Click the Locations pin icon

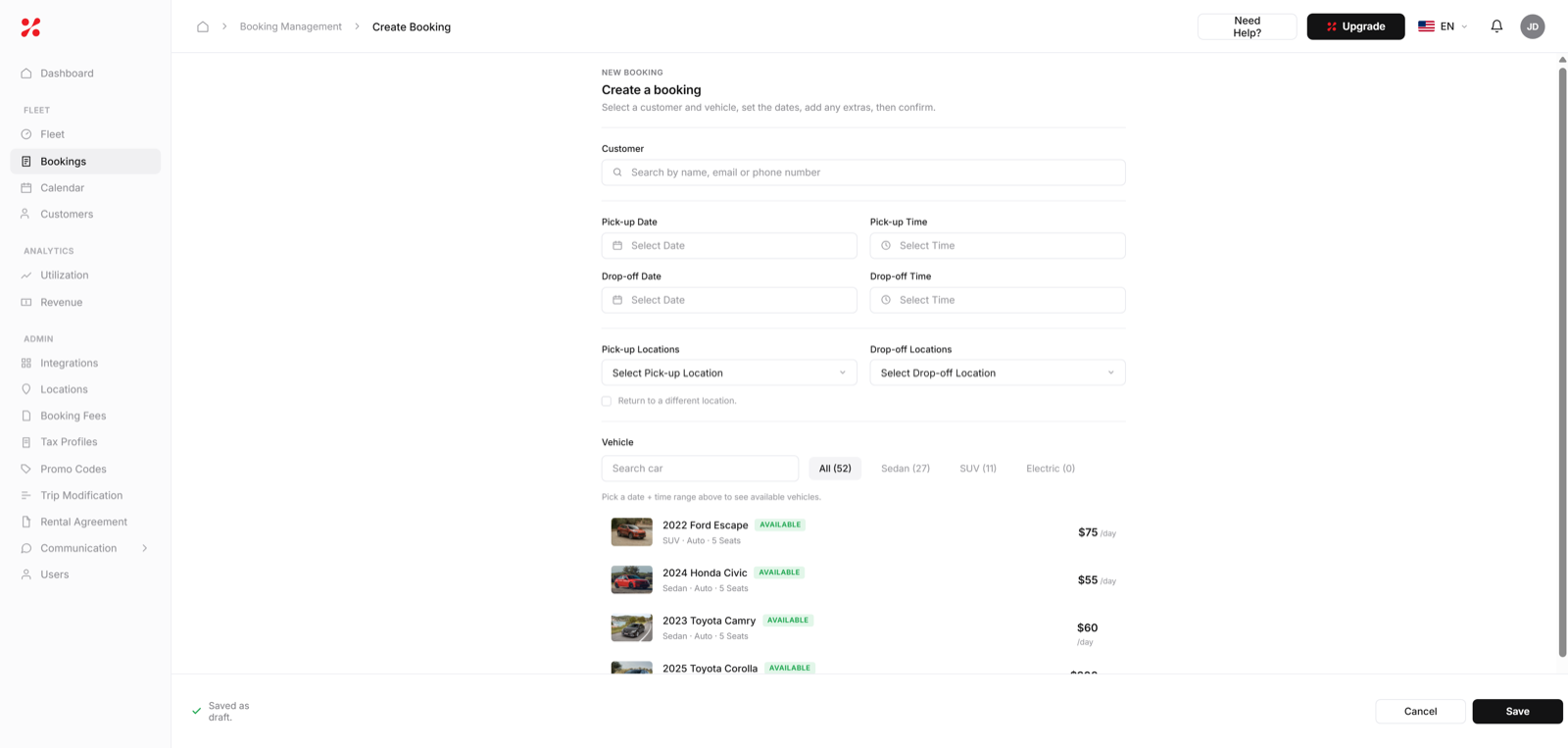[26, 389]
